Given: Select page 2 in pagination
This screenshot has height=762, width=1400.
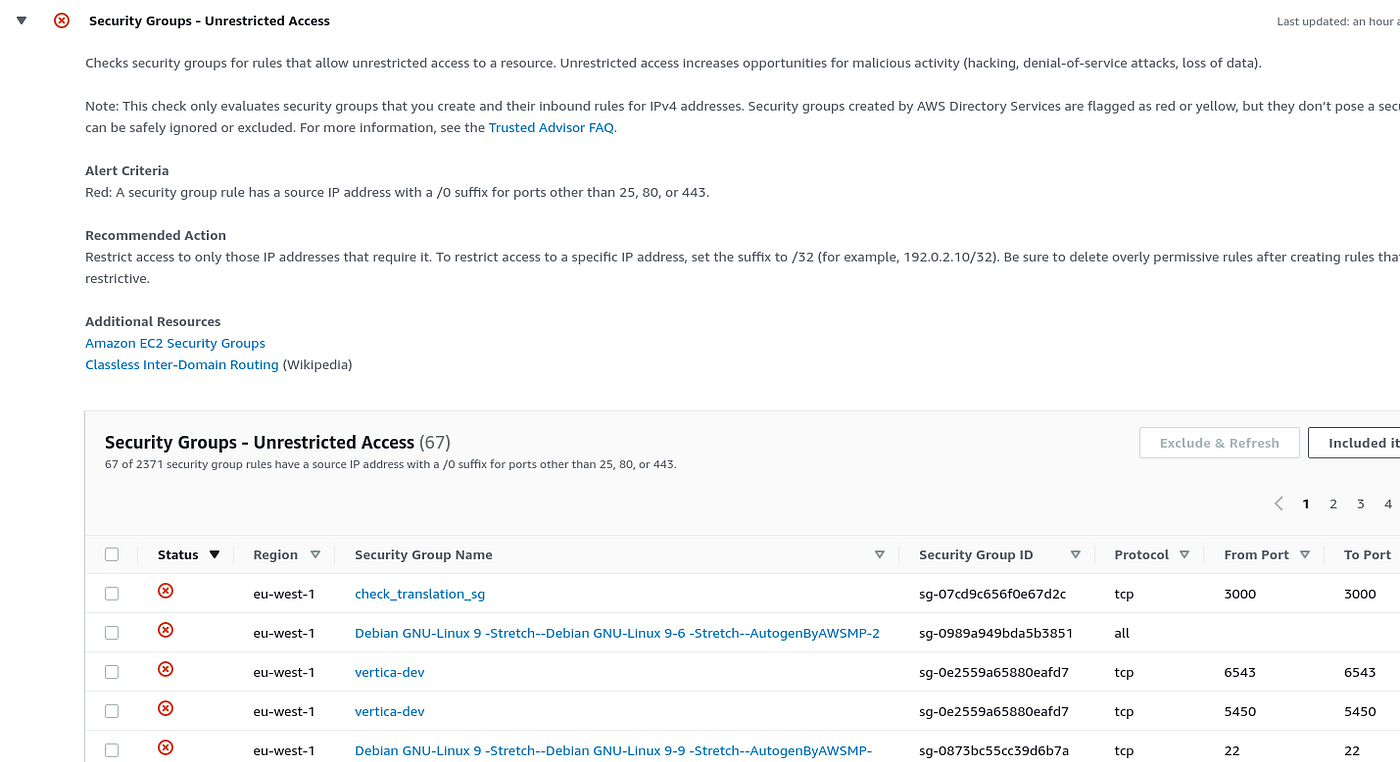Looking at the screenshot, I should pyautogui.click(x=1333, y=504).
